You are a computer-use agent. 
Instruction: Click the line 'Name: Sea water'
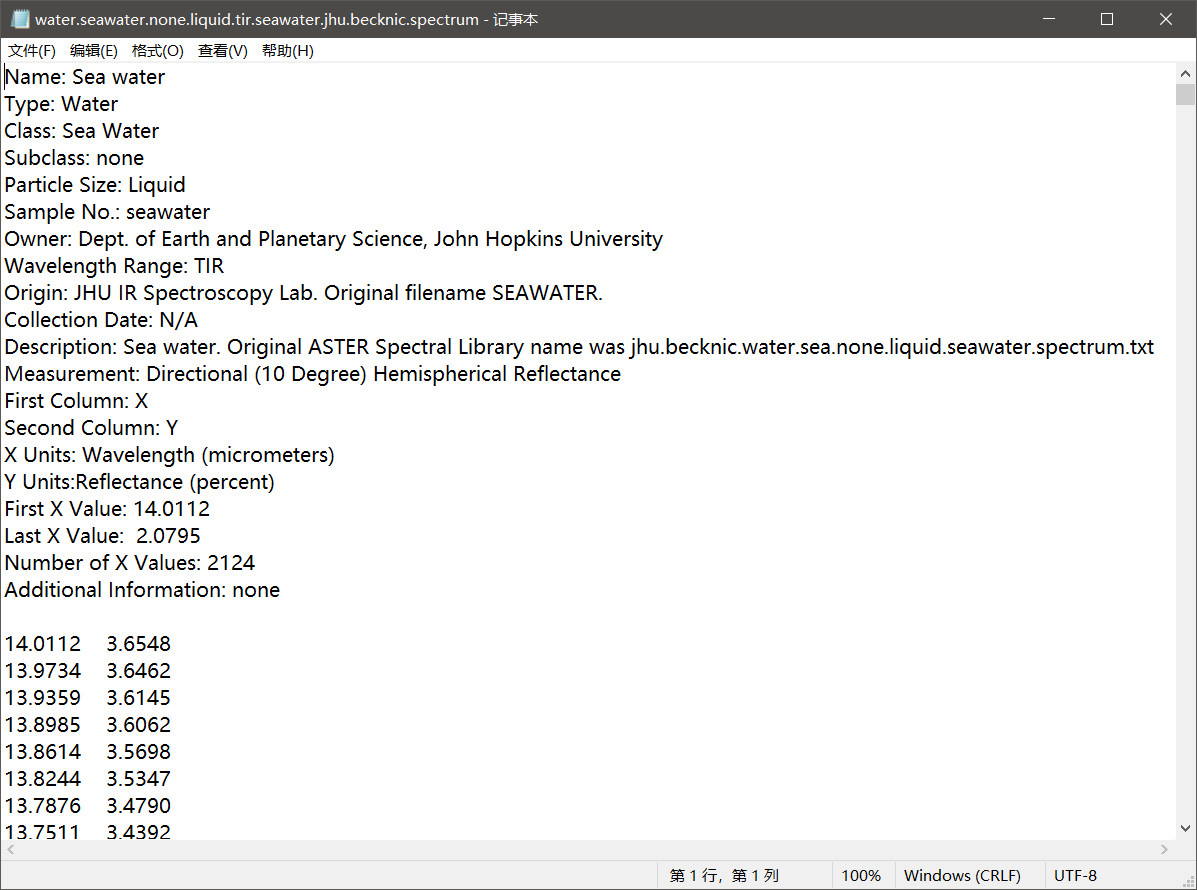click(x=85, y=77)
